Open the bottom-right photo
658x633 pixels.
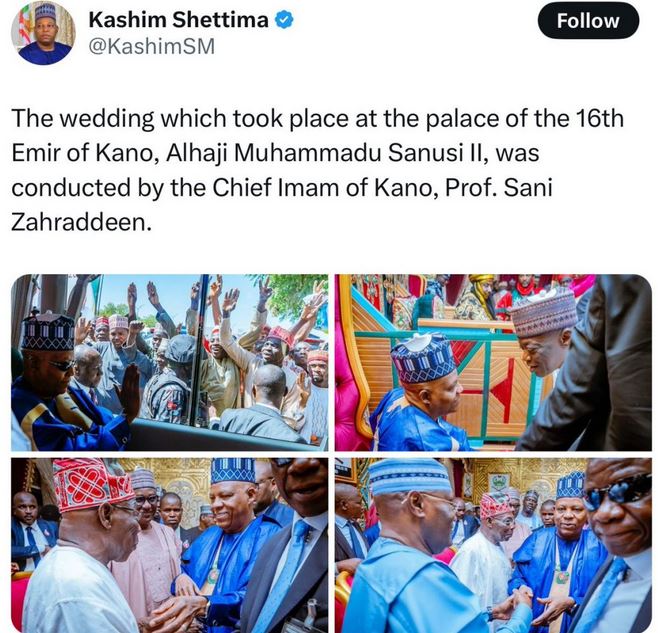pyautogui.click(x=493, y=545)
